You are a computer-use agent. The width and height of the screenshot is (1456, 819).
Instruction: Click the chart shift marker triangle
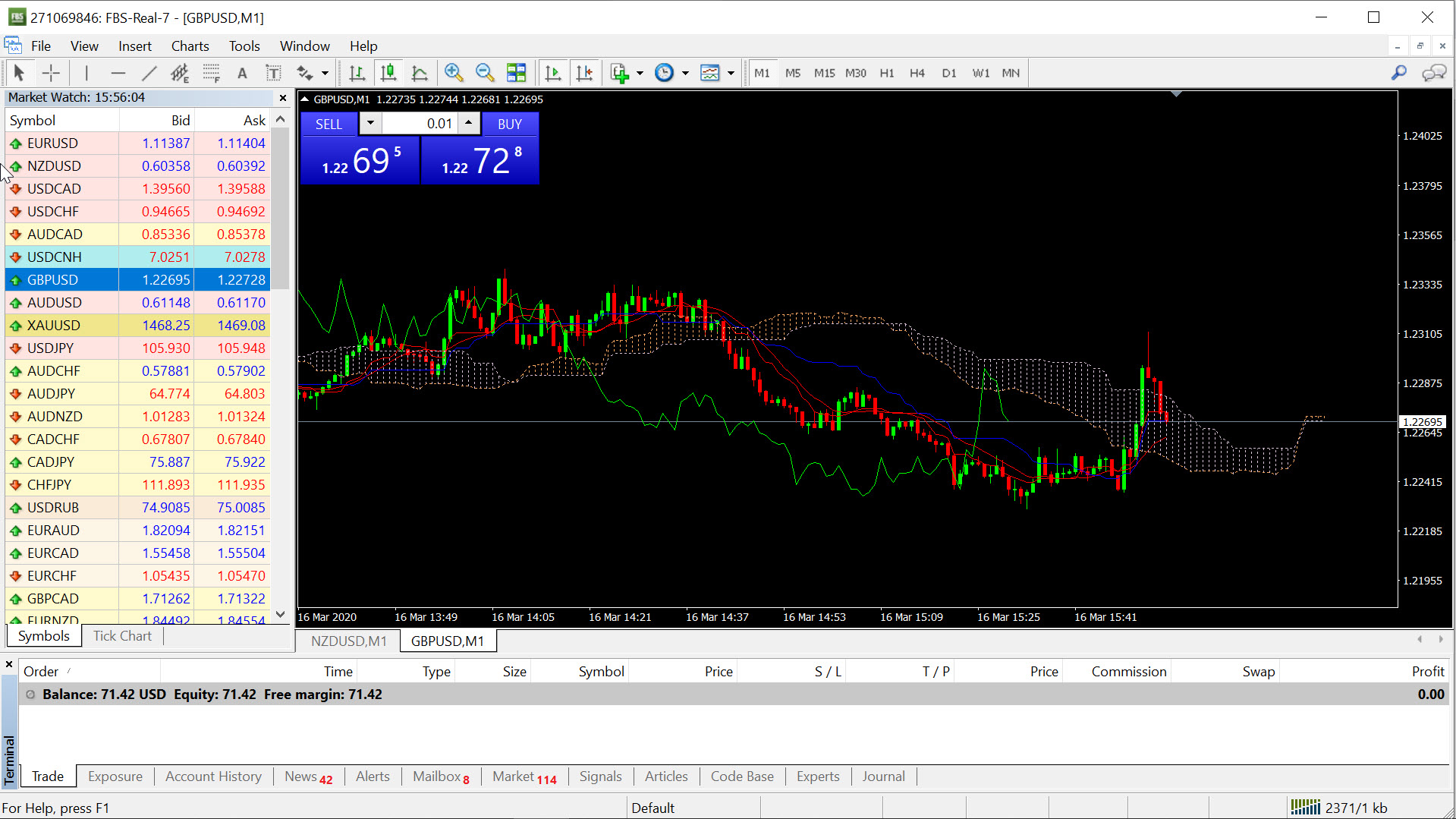(x=1176, y=94)
